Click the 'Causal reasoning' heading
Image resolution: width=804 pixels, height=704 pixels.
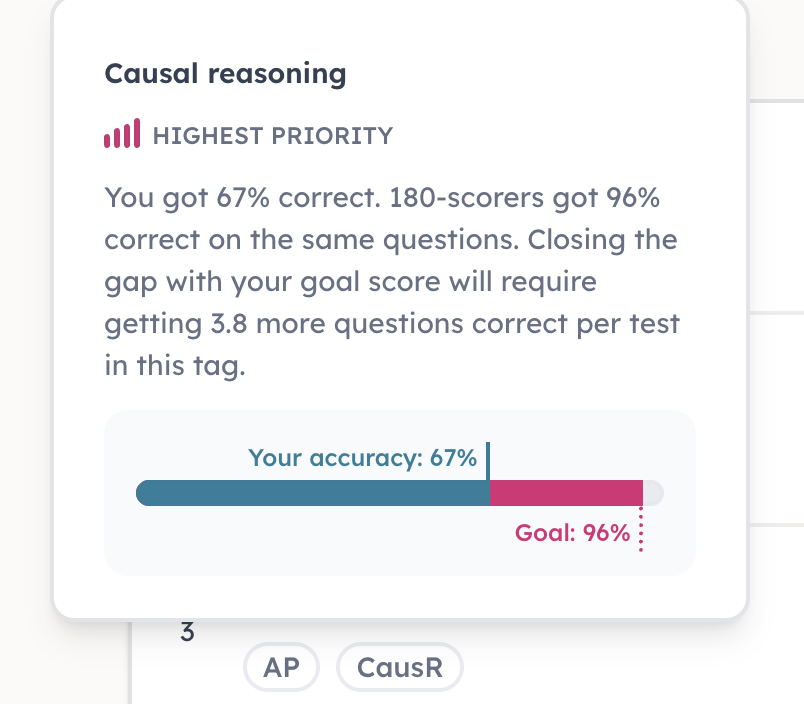pos(226,74)
